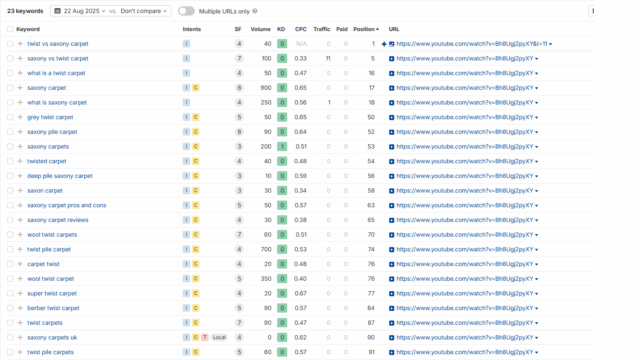
Task: Expand URL dropdown arrow for 'saxon carpet' row
Action: 536,191
